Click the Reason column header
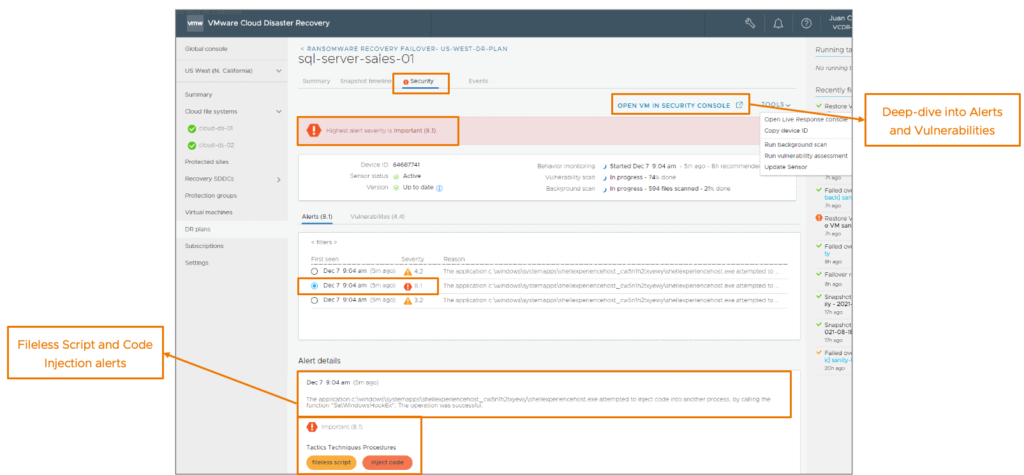The height and width of the screenshot is (475, 1024). [454, 259]
